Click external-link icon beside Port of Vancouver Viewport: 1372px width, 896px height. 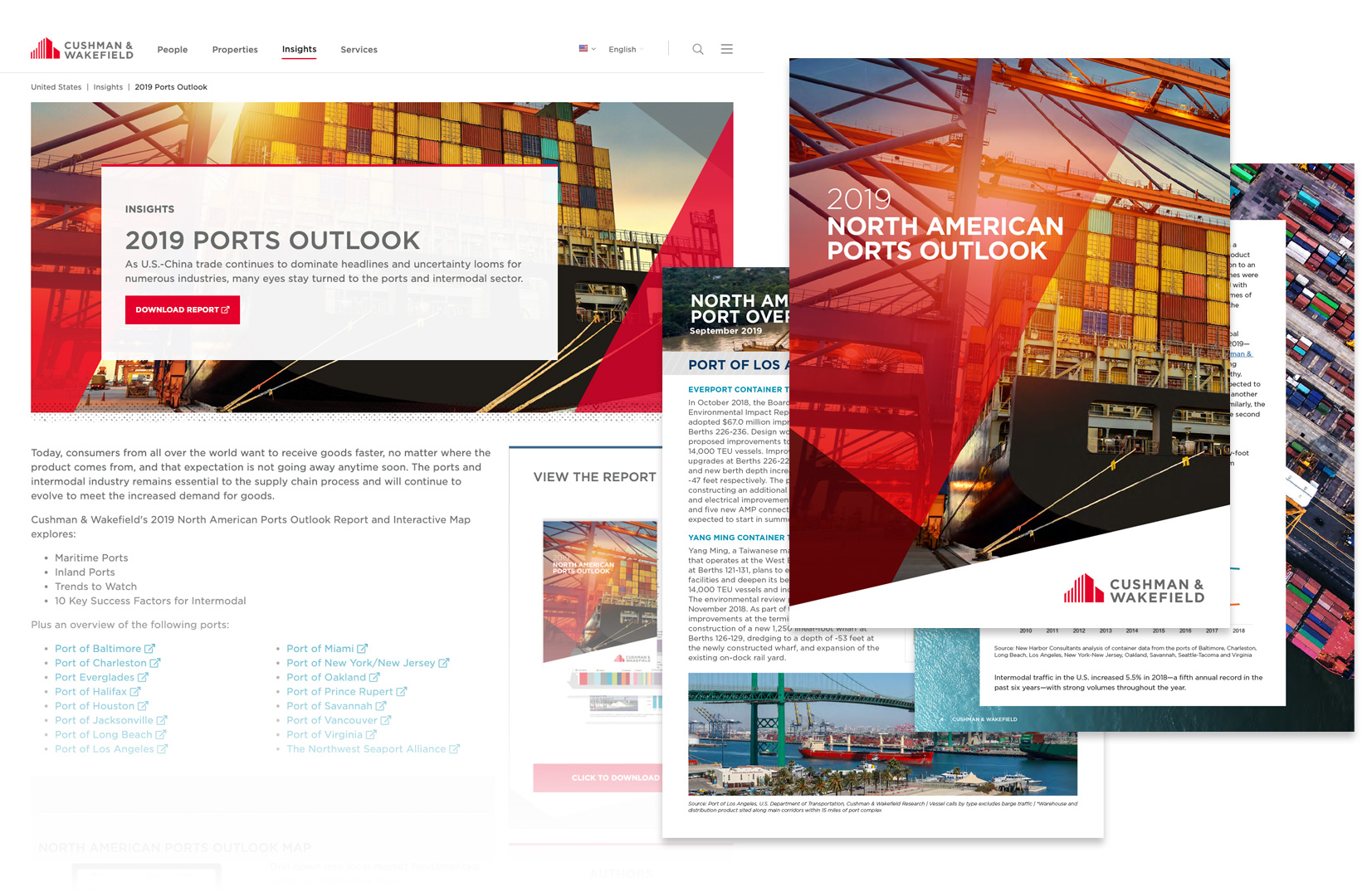tap(386, 720)
